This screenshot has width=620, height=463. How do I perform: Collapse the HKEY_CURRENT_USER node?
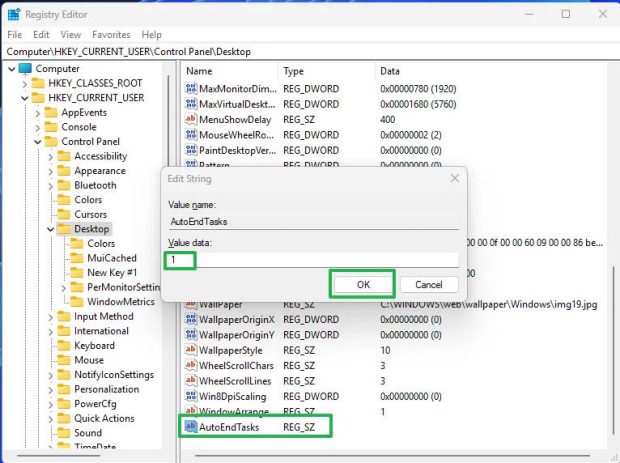[x=25, y=98]
